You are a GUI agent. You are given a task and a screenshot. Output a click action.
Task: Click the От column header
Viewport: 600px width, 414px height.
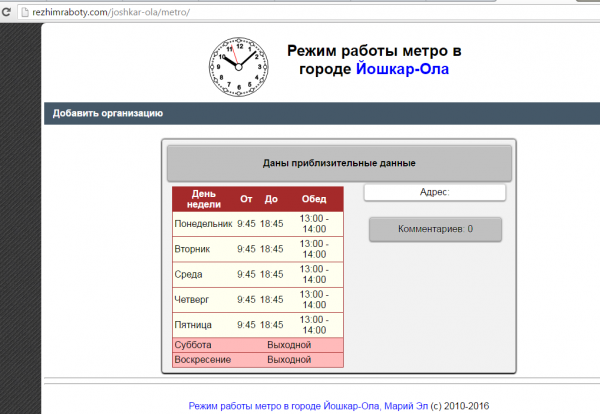246,198
